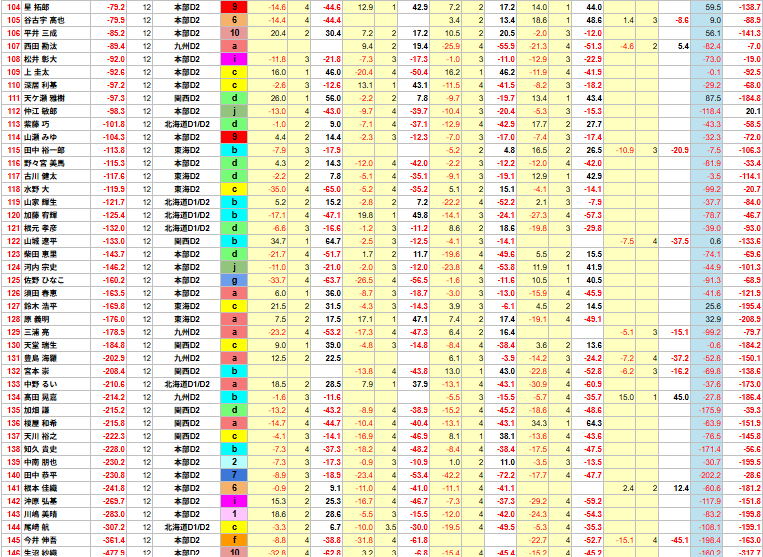Click total score -97.2
Screen dimensions: 763x557
(x=115, y=85)
